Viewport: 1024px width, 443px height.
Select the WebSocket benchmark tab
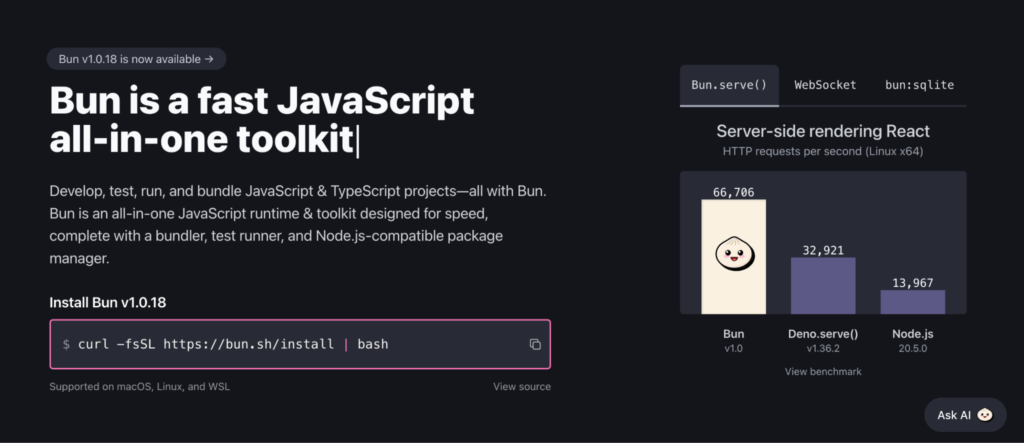tap(825, 85)
